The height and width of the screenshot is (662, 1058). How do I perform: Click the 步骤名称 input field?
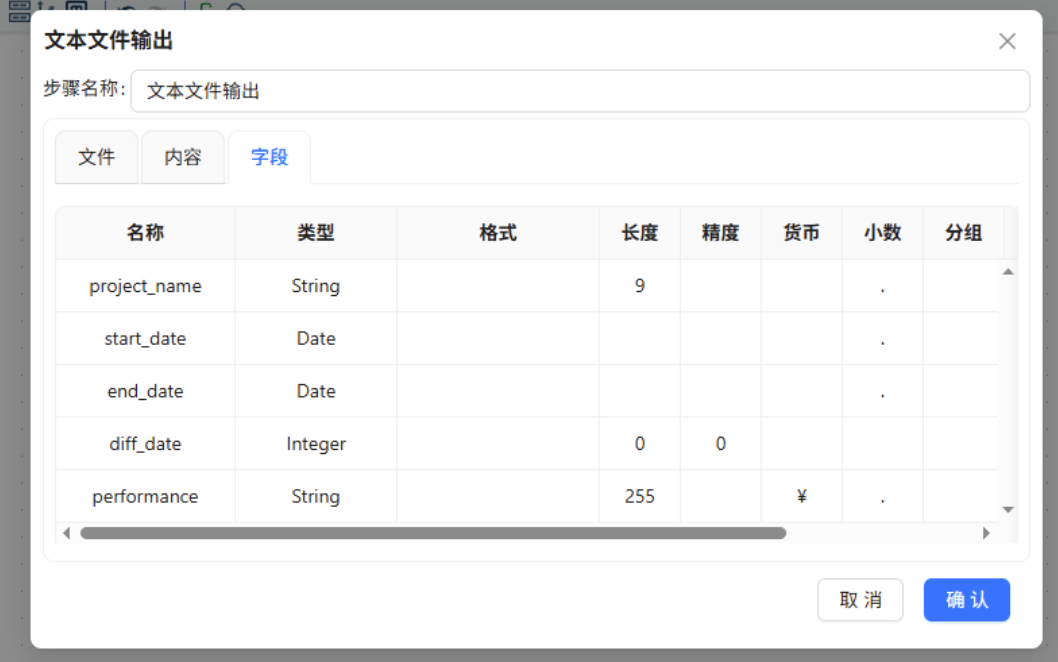[x=580, y=91]
